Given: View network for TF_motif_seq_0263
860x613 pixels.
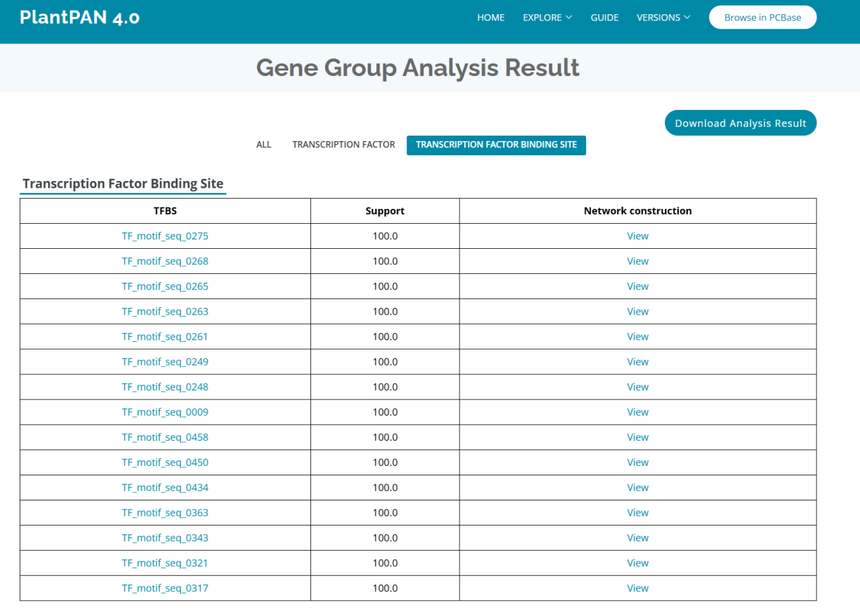Looking at the screenshot, I should tap(637, 312).
